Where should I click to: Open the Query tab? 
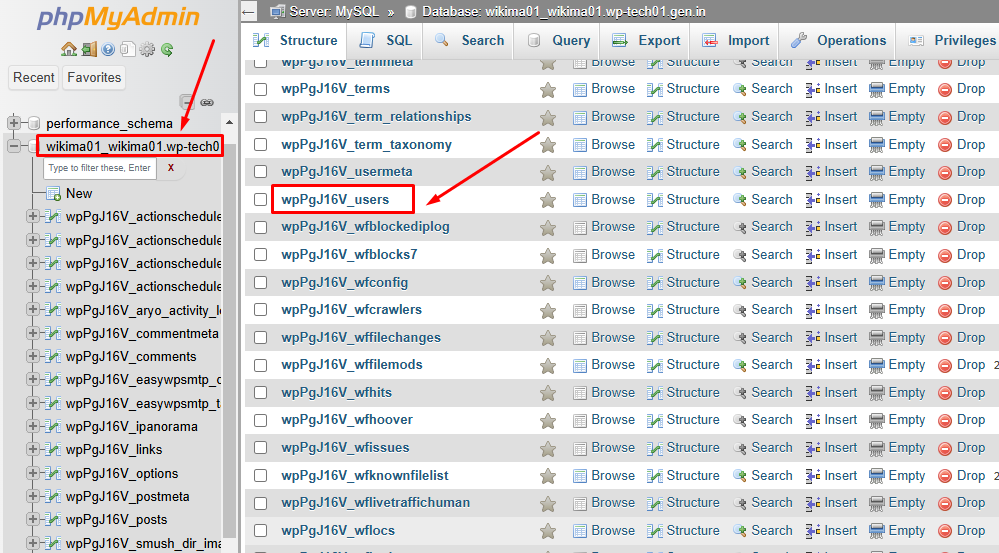pos(559,41)
